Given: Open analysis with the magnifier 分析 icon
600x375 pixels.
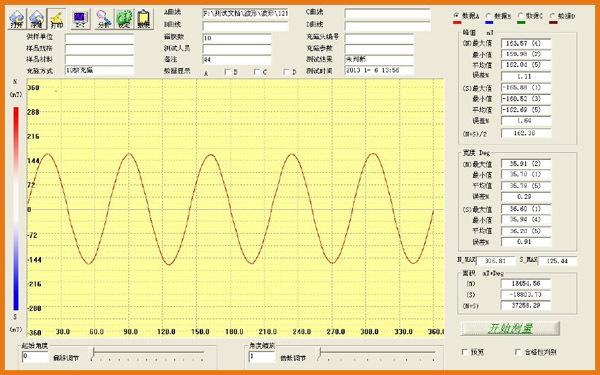Looking at the screenshot, I should click(x=103, y=19).
